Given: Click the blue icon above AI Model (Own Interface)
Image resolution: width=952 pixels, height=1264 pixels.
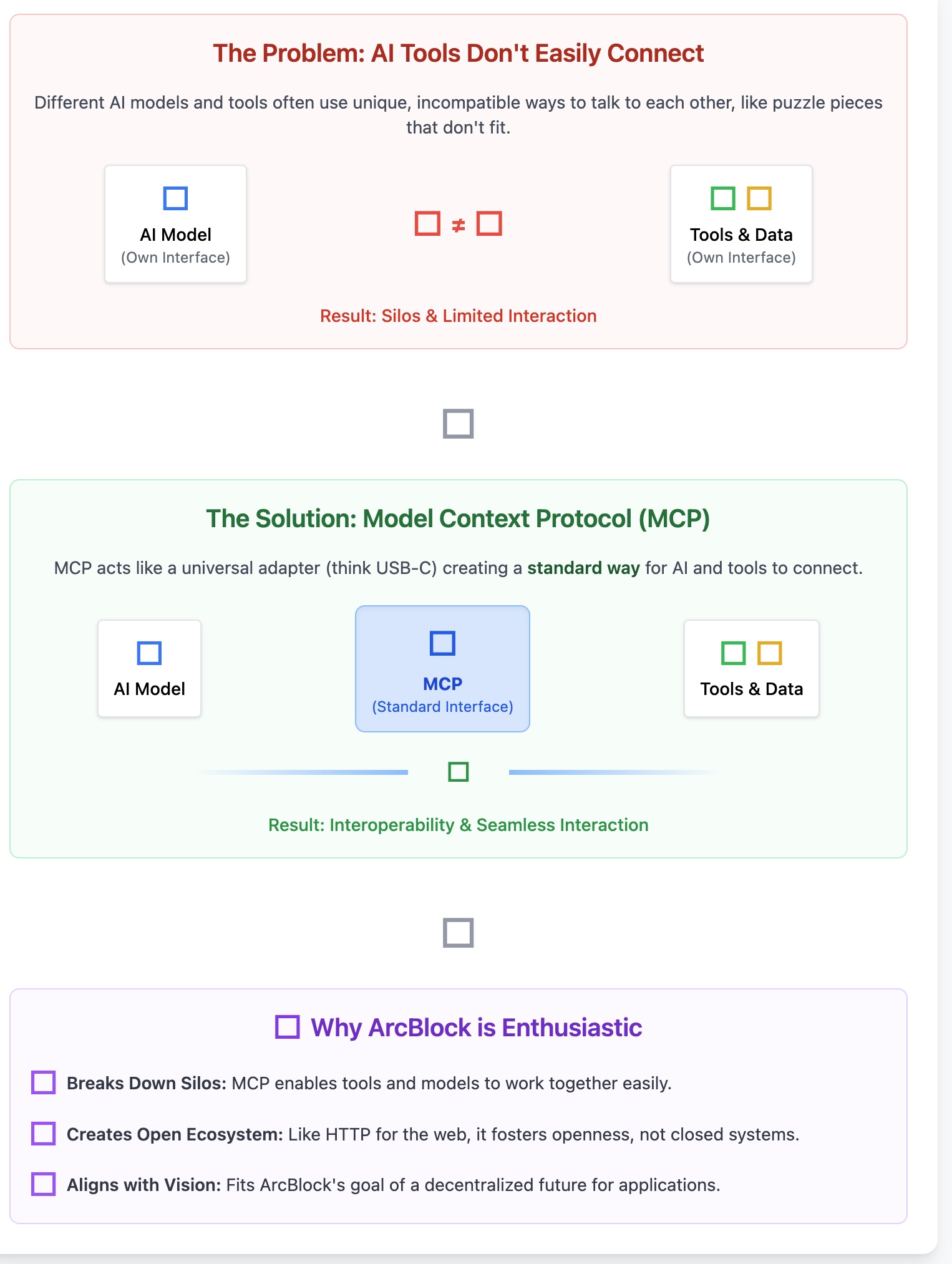Looking at the screenshot, I should tap(175, 198).
